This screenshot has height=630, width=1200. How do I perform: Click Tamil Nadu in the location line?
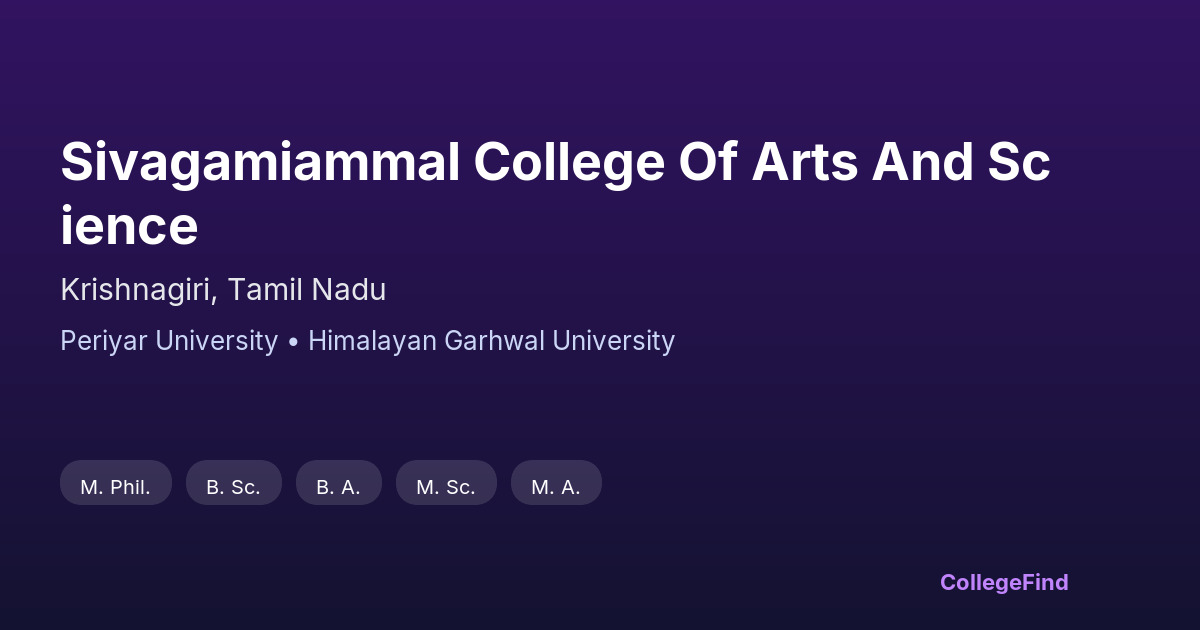307,290
